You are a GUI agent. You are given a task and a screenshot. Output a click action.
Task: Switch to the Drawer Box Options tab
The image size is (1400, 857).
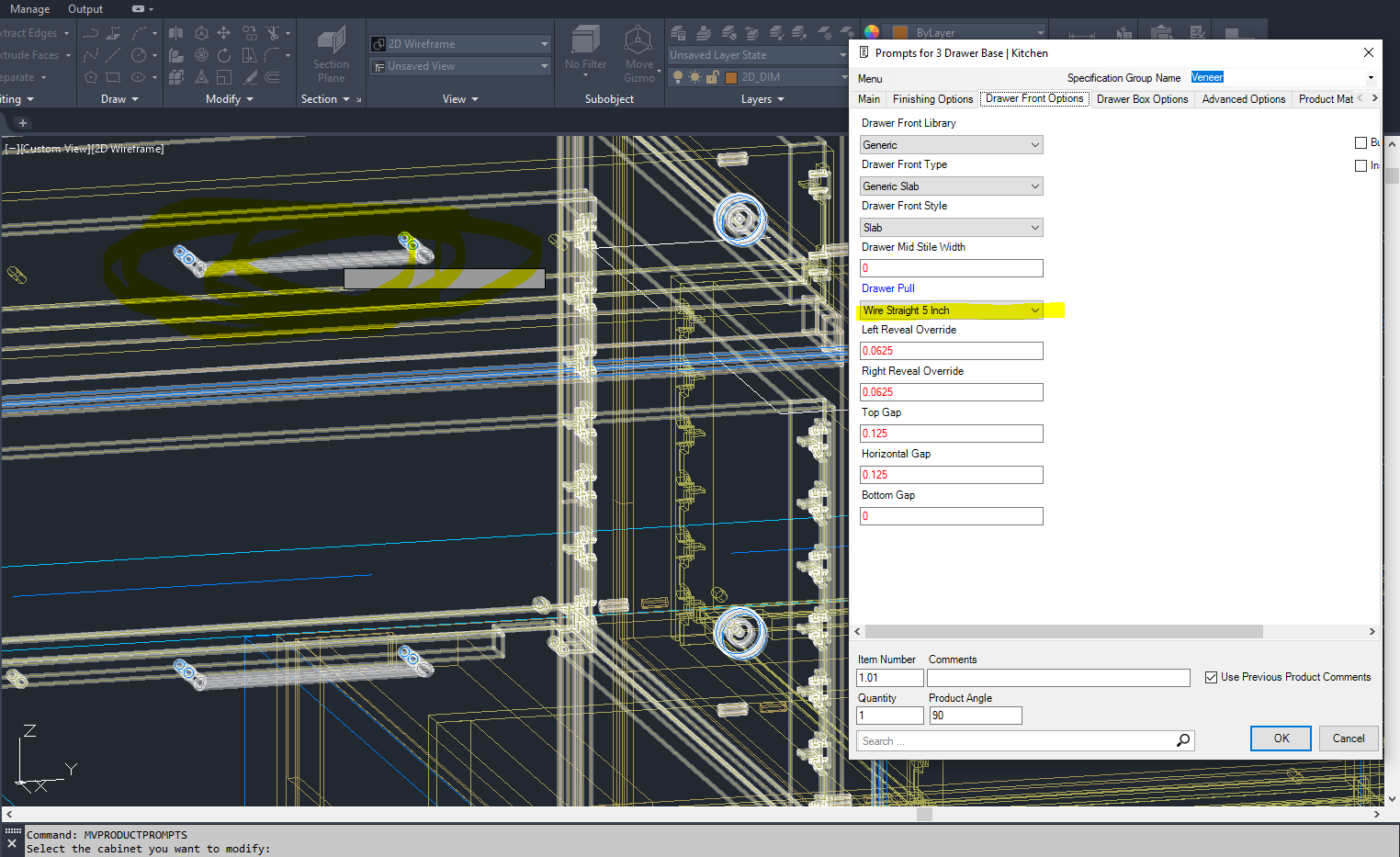1142,99
